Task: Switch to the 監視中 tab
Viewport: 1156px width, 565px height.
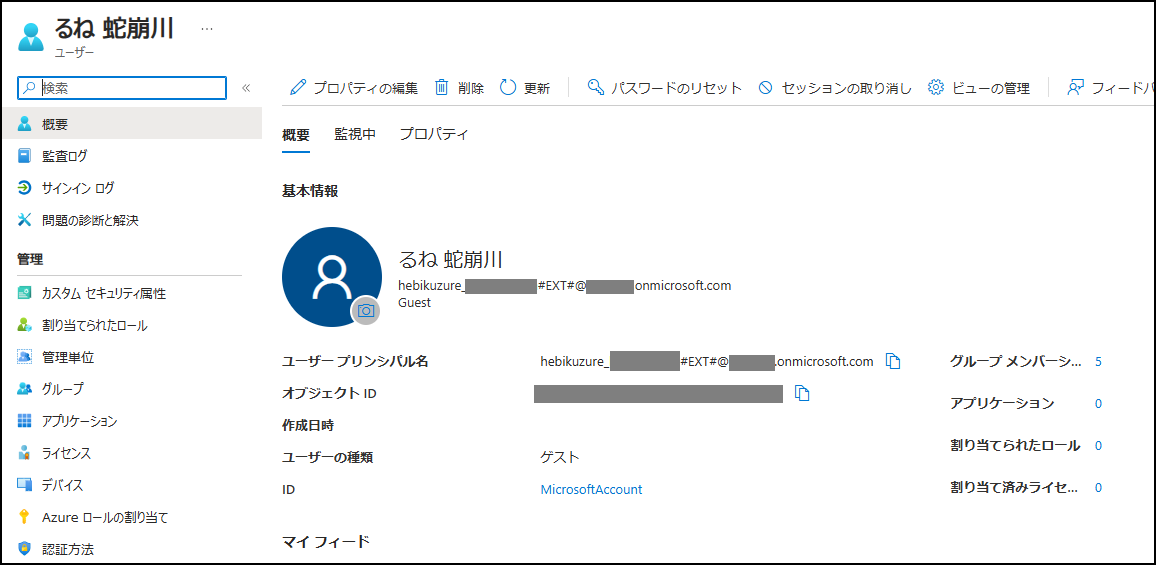Action: tap(355, 134)
